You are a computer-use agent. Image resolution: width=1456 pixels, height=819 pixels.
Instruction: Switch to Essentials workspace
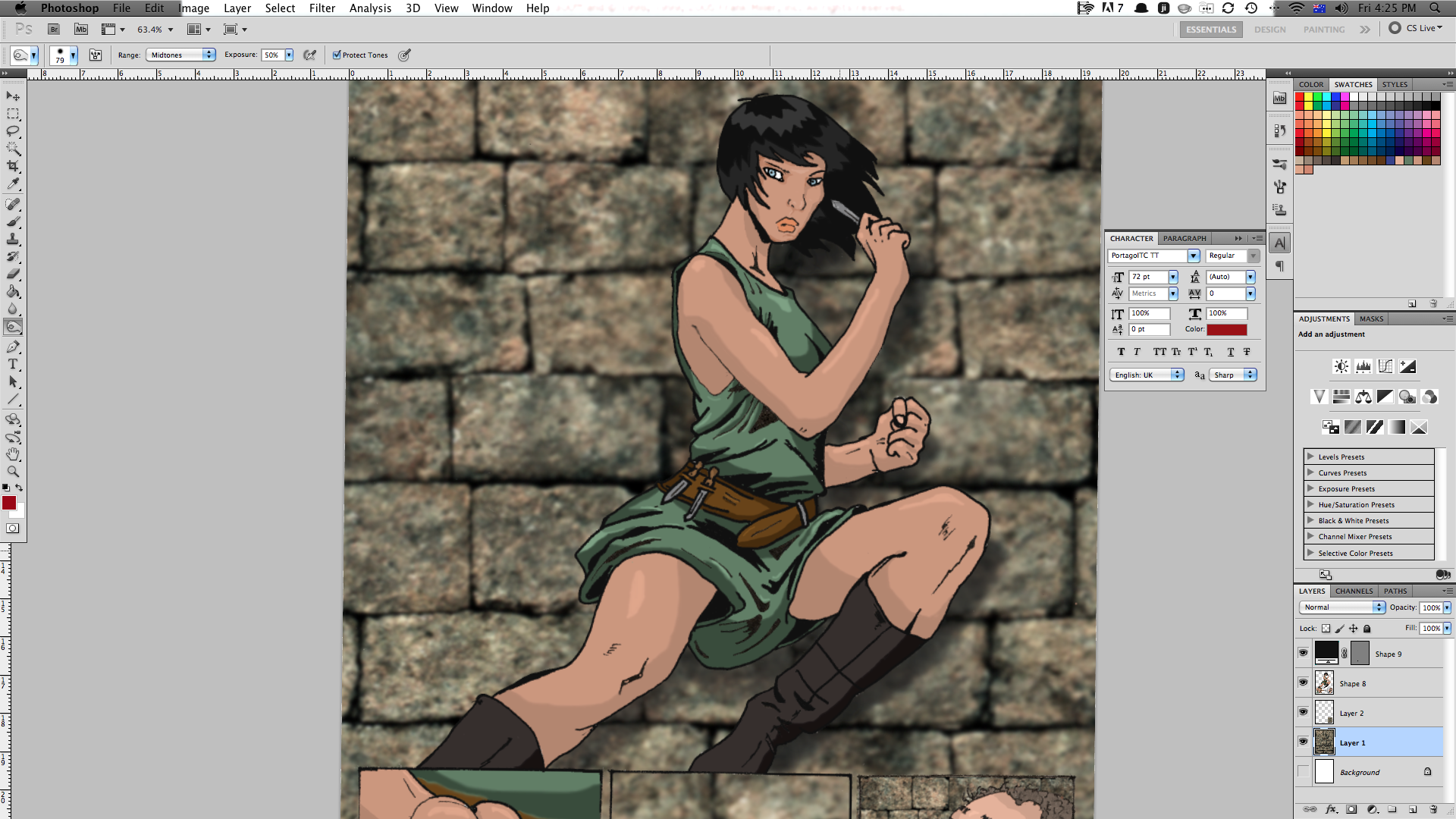1211,30
